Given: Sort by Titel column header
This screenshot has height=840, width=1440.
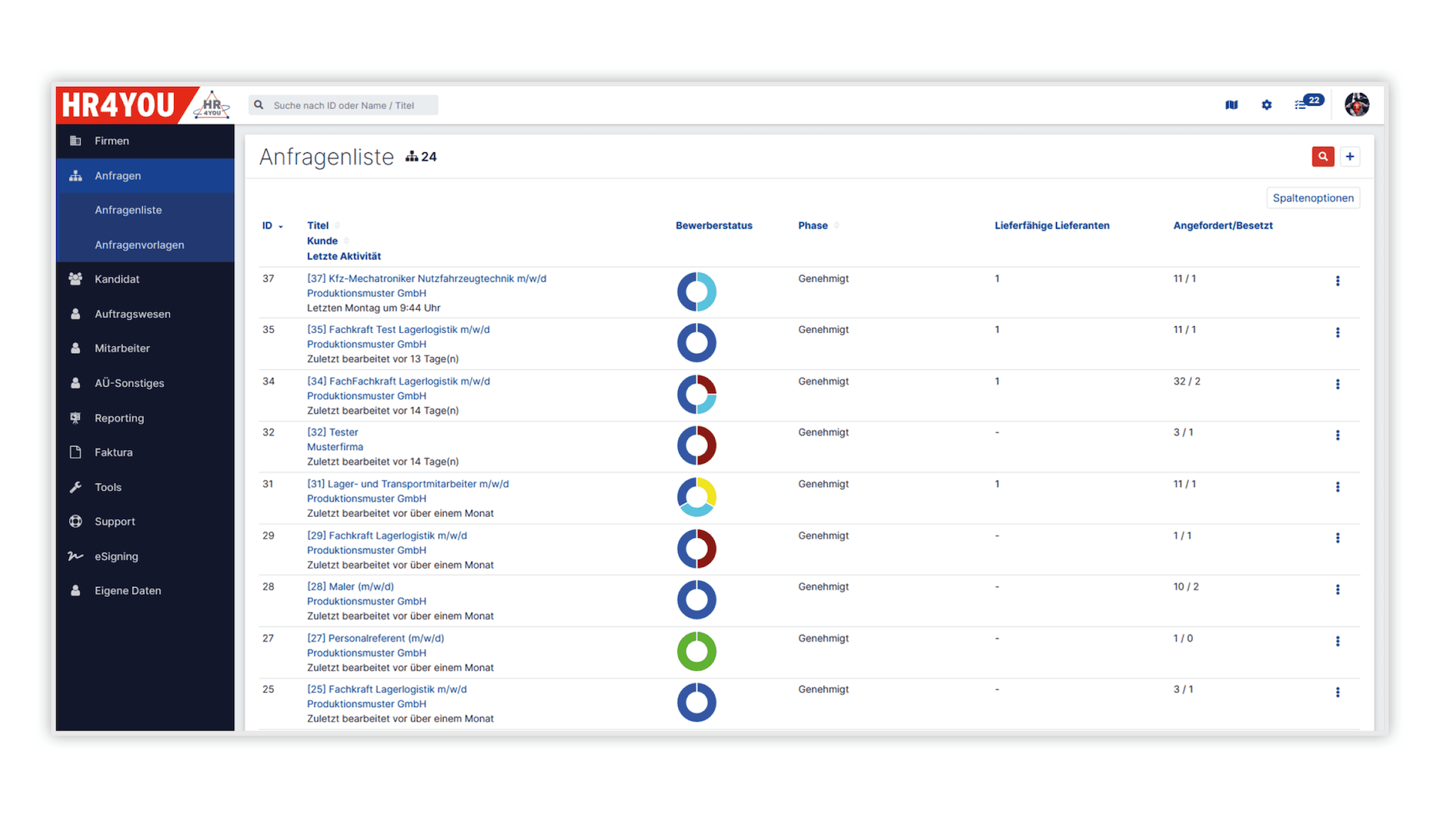Looking at the screenshot, I should coord(317,226).
